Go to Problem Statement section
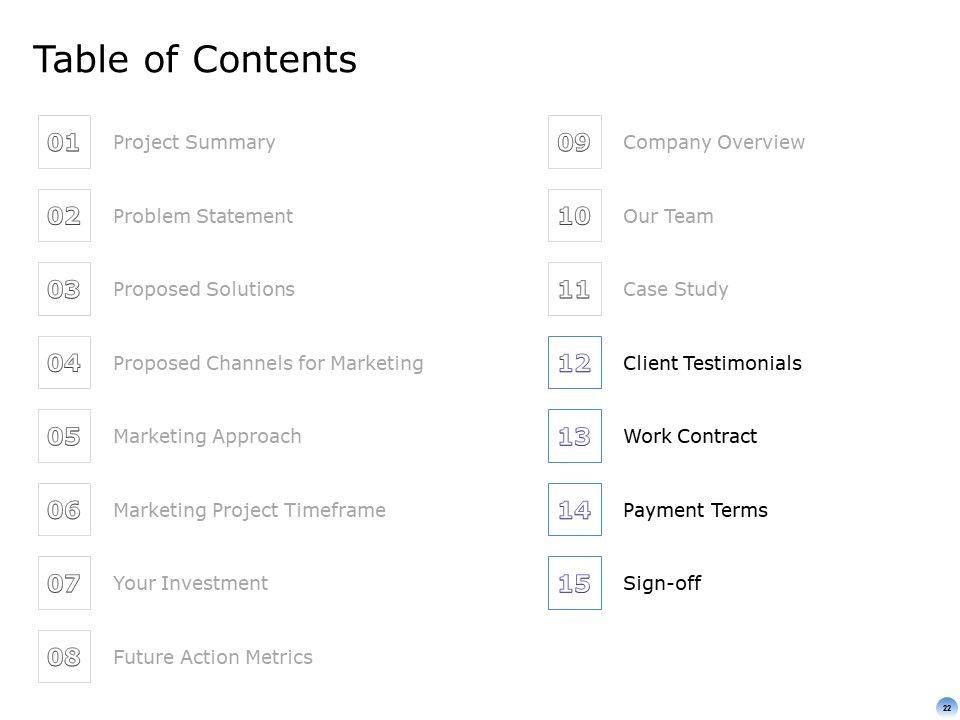Screen dimensions: 960x720 click(203, 216)
